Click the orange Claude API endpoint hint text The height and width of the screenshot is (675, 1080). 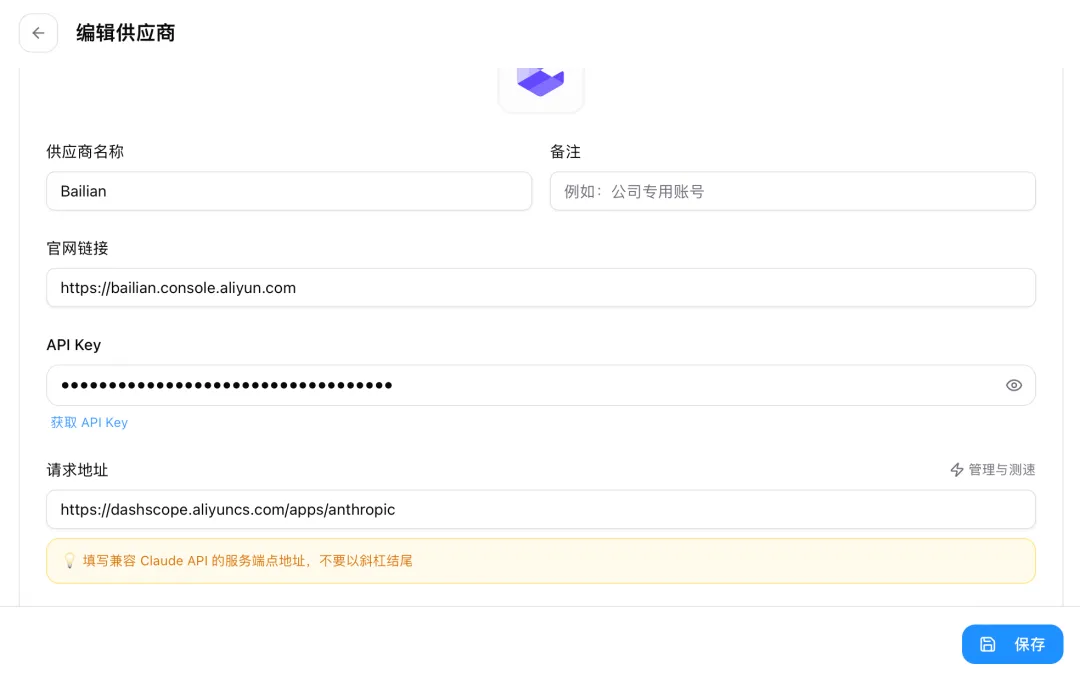(247, 561)
